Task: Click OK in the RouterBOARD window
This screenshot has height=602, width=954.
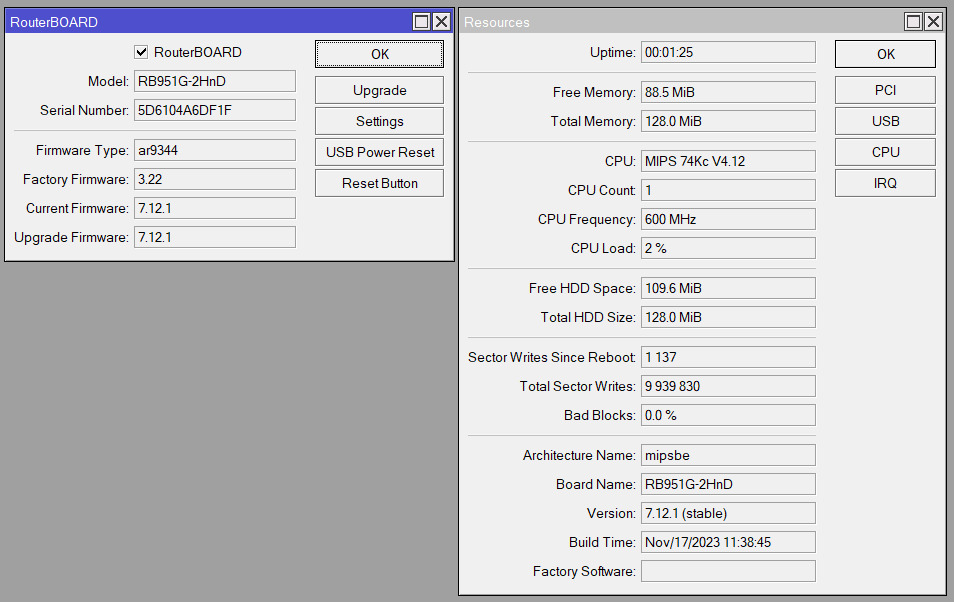Action: click(379, 54)
